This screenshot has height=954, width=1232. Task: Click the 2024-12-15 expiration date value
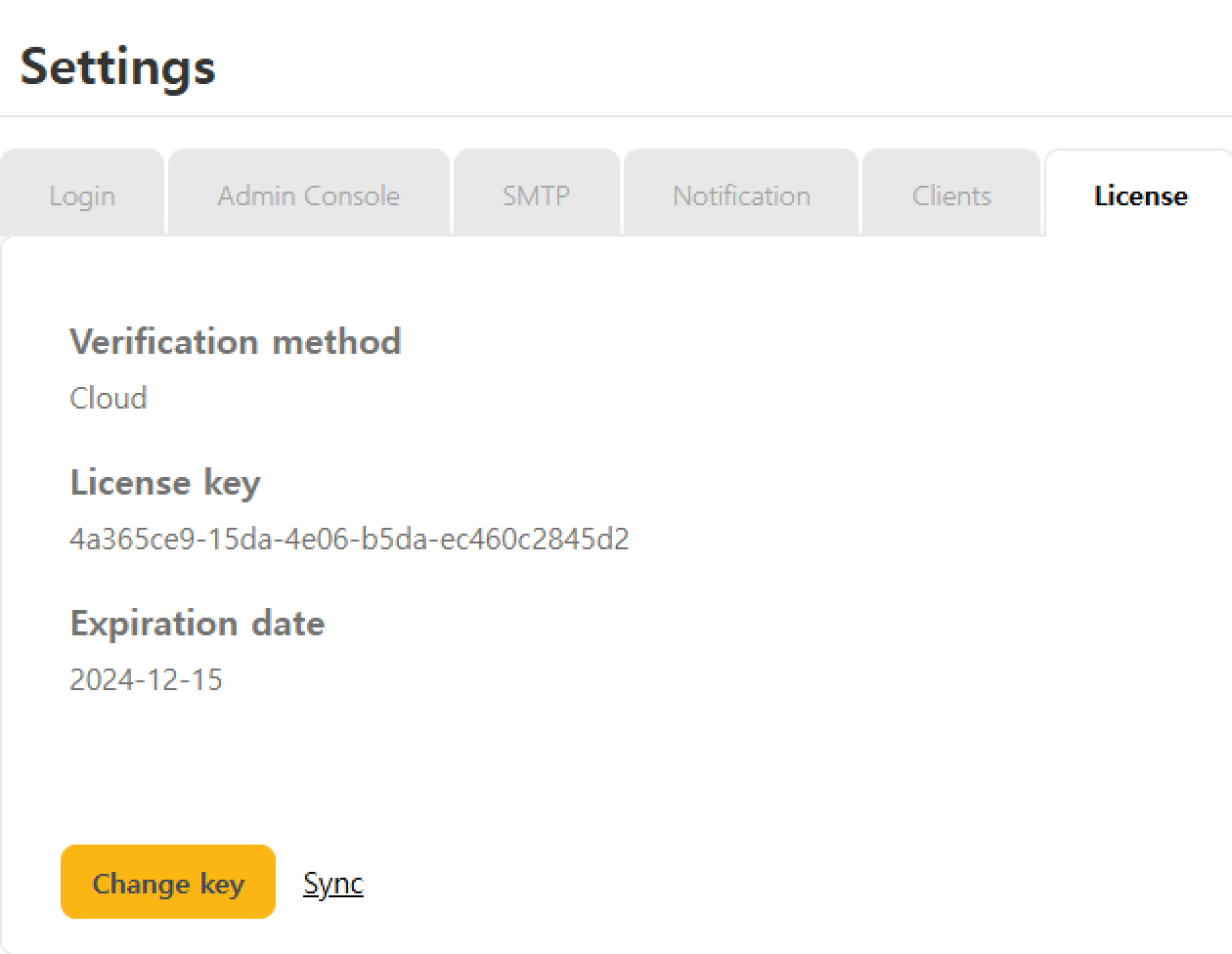(146, 679)
